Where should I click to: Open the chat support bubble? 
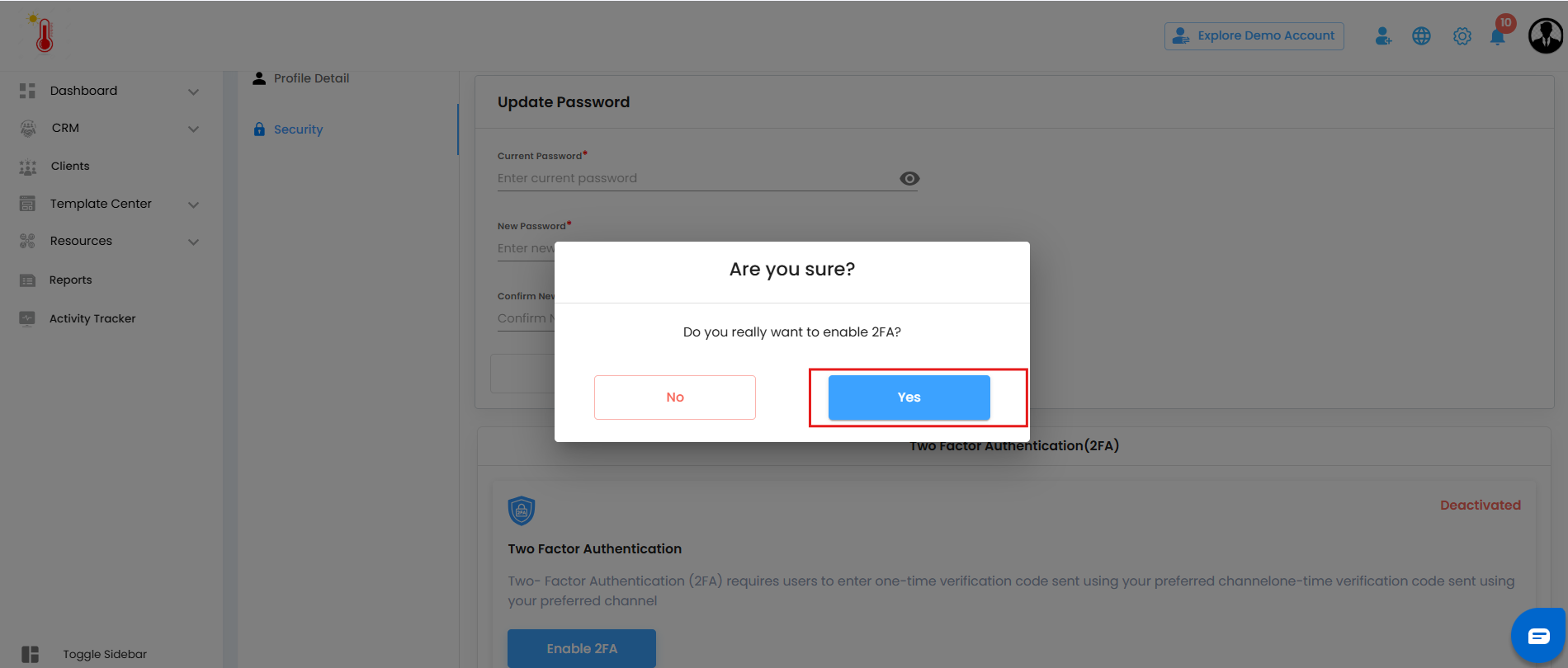pos(1538,636)
